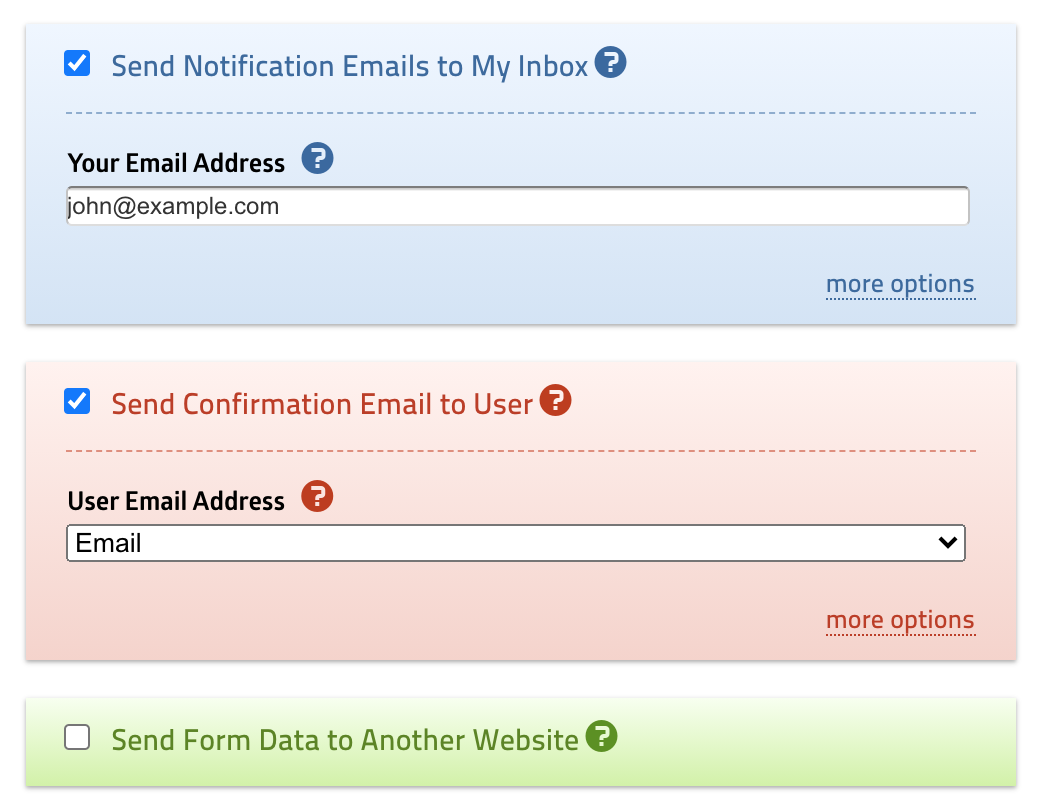
Task: Click the red dashed divider under the confirmation heading
Action: tap(520, 451)
